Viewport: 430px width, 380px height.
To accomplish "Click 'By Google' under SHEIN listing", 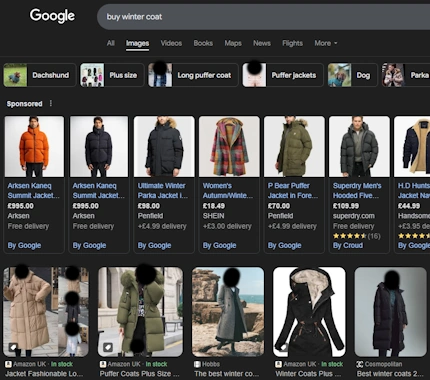I will pyautogui.click(x=219, y=245).
